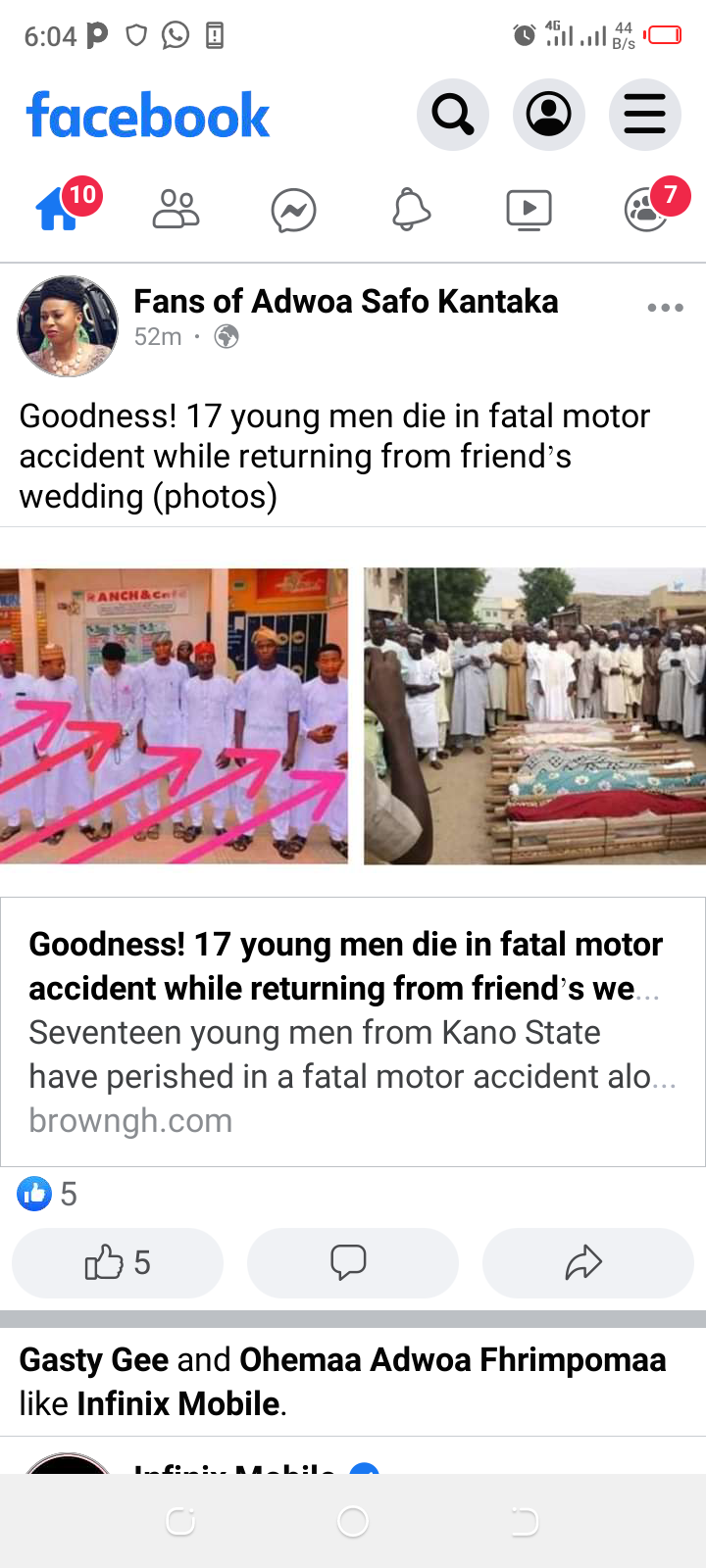Open the browngh.com article link
The image size is (706, 1568).
[353, 1032]
